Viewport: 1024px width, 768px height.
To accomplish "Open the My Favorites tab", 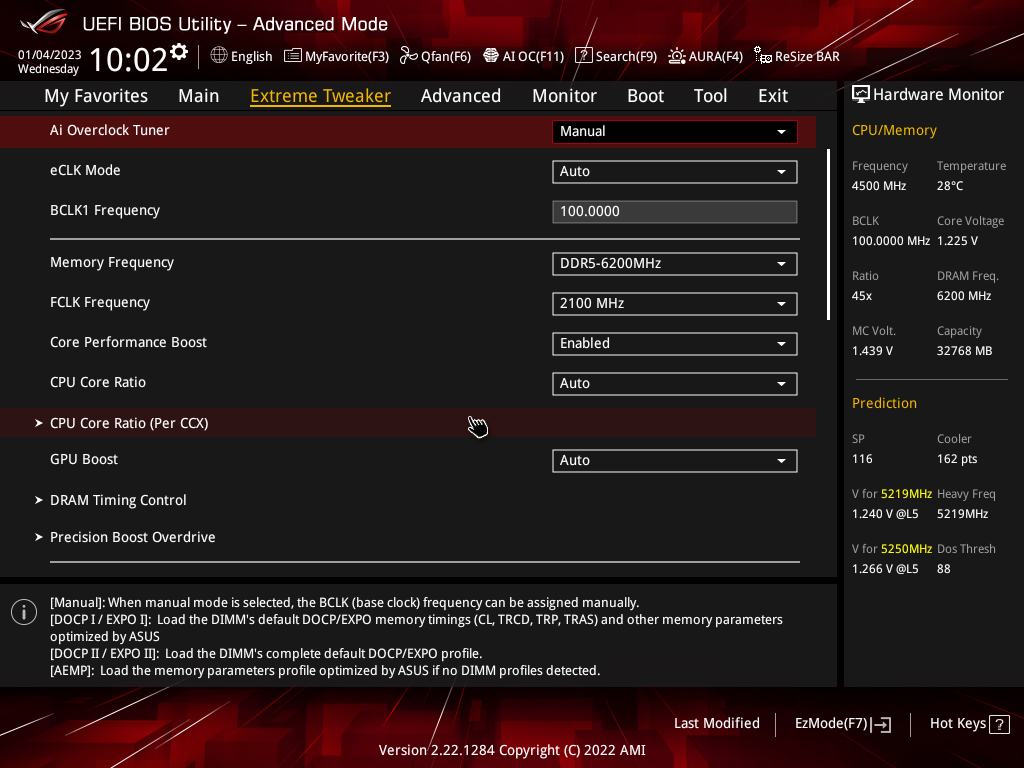I will click(96, 96).
